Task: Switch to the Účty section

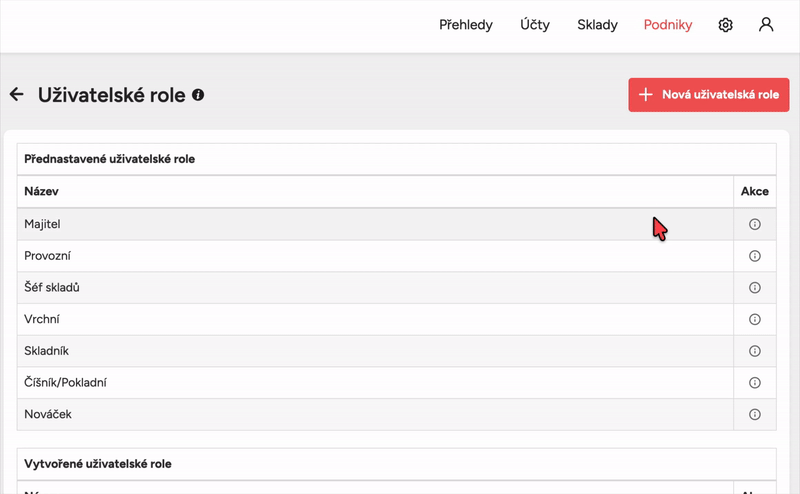Action: click(x=534, y=25)
